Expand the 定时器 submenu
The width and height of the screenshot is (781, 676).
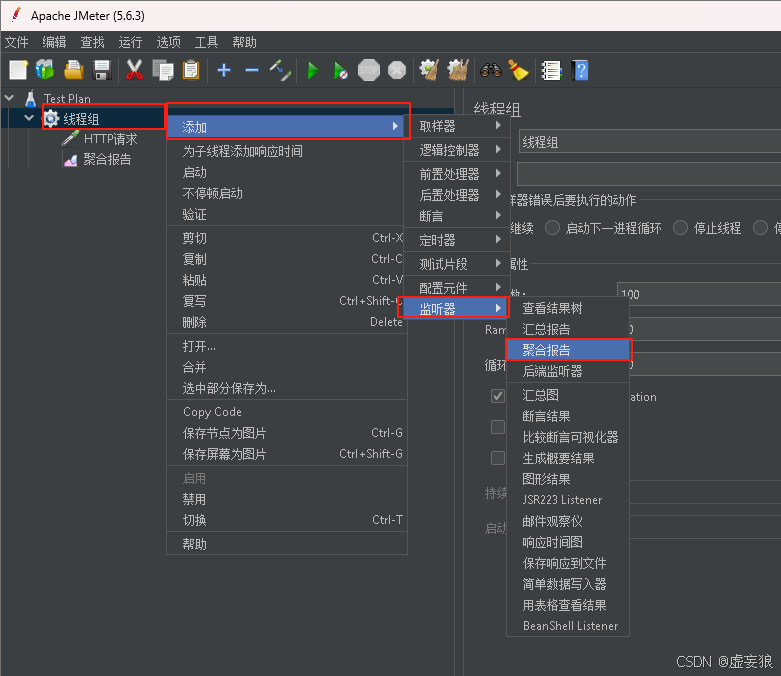click(457, 240)
